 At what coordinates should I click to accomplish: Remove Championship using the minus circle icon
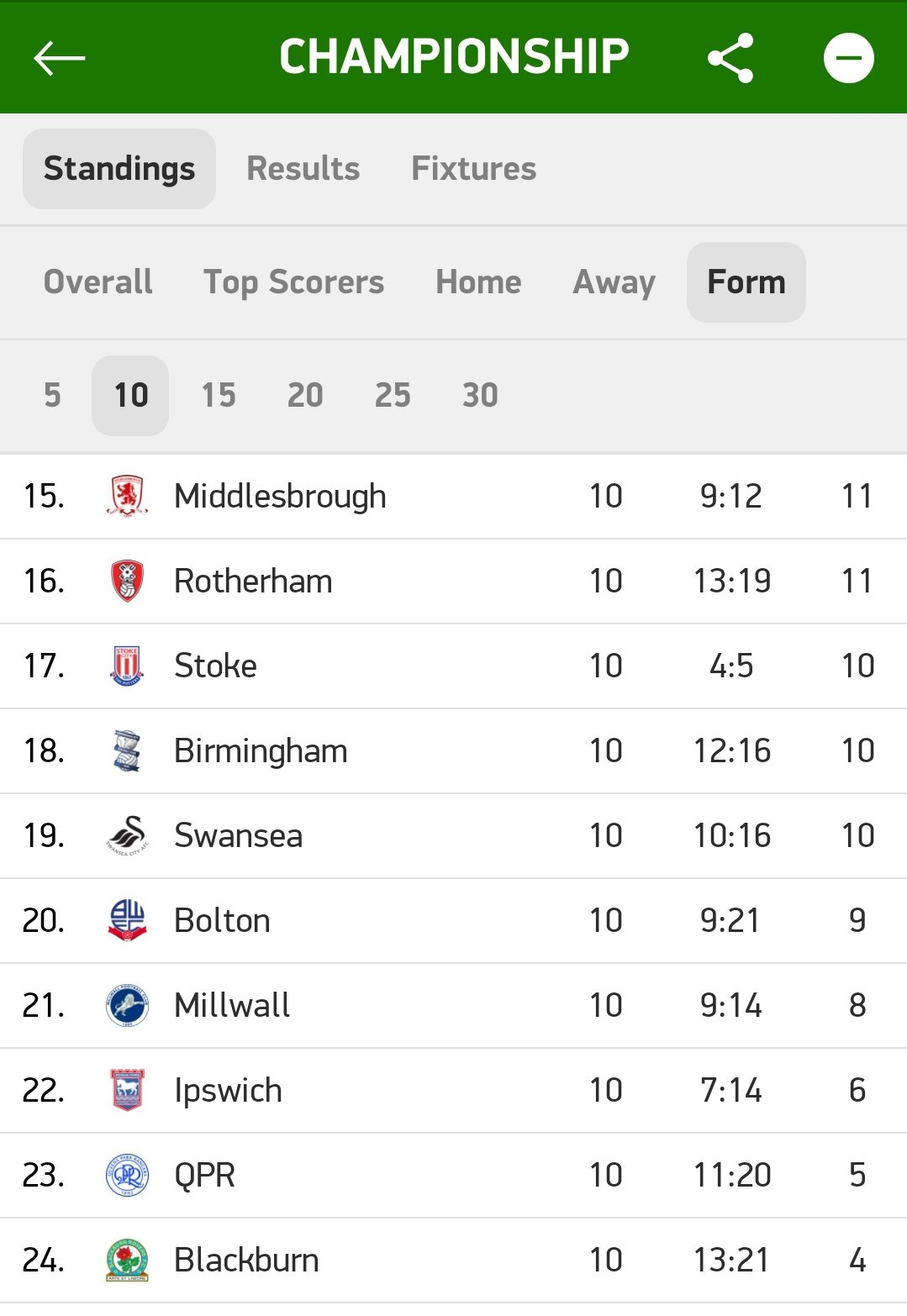848,58
